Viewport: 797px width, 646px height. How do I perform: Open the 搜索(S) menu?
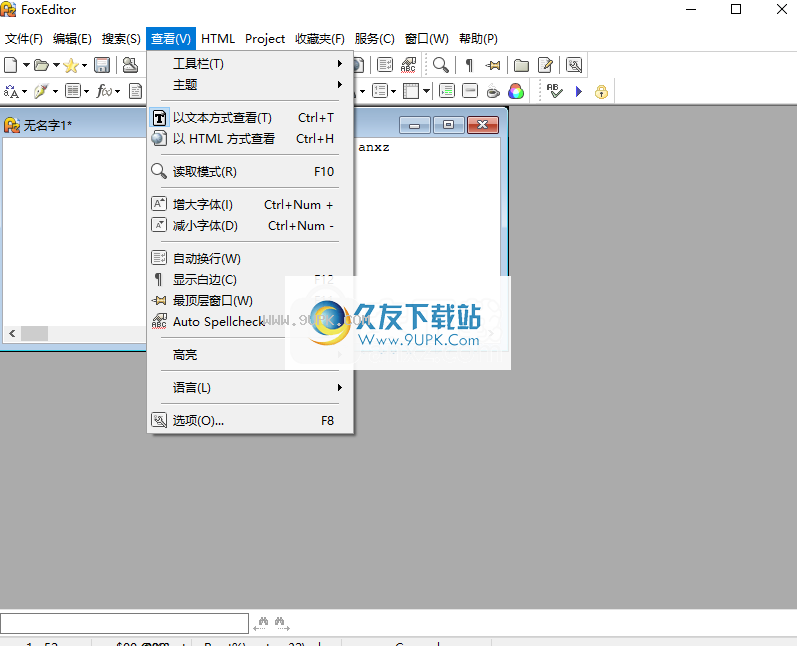click(x=121, y=39)
